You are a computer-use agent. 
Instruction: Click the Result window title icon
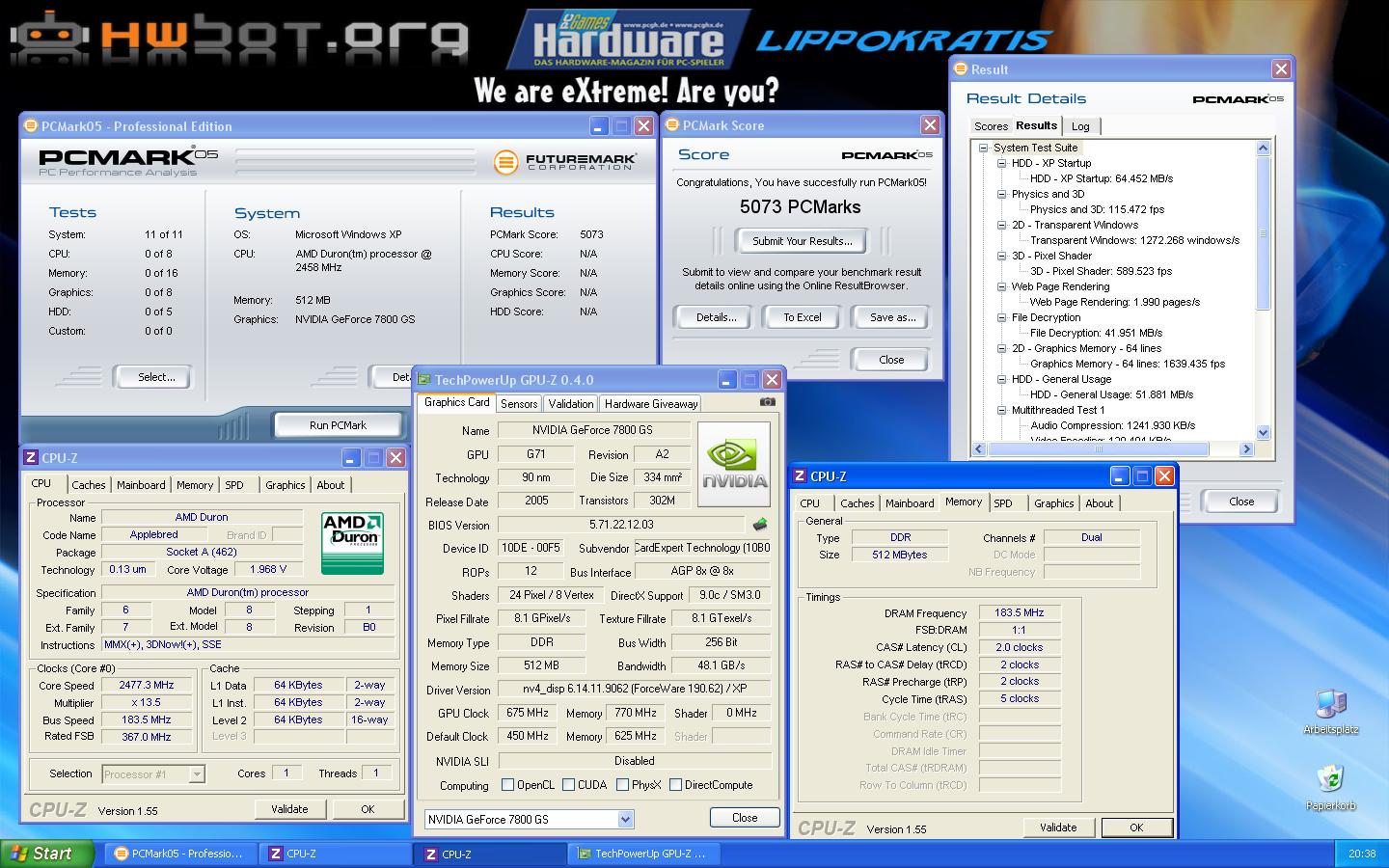960,69
